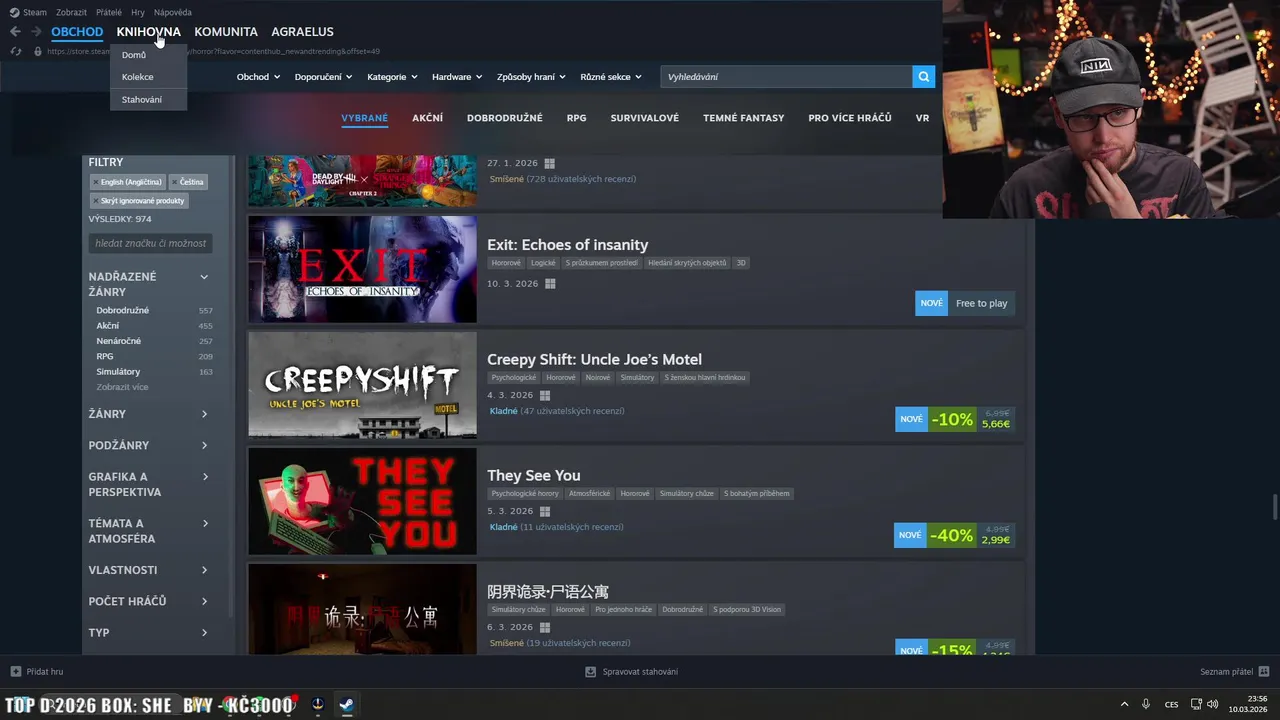The width and height of the screenshot is (1280, 720).
Task: Open Creepy Shift: Uncle Joe's Motel title
Action: click(x=594, y=359)
